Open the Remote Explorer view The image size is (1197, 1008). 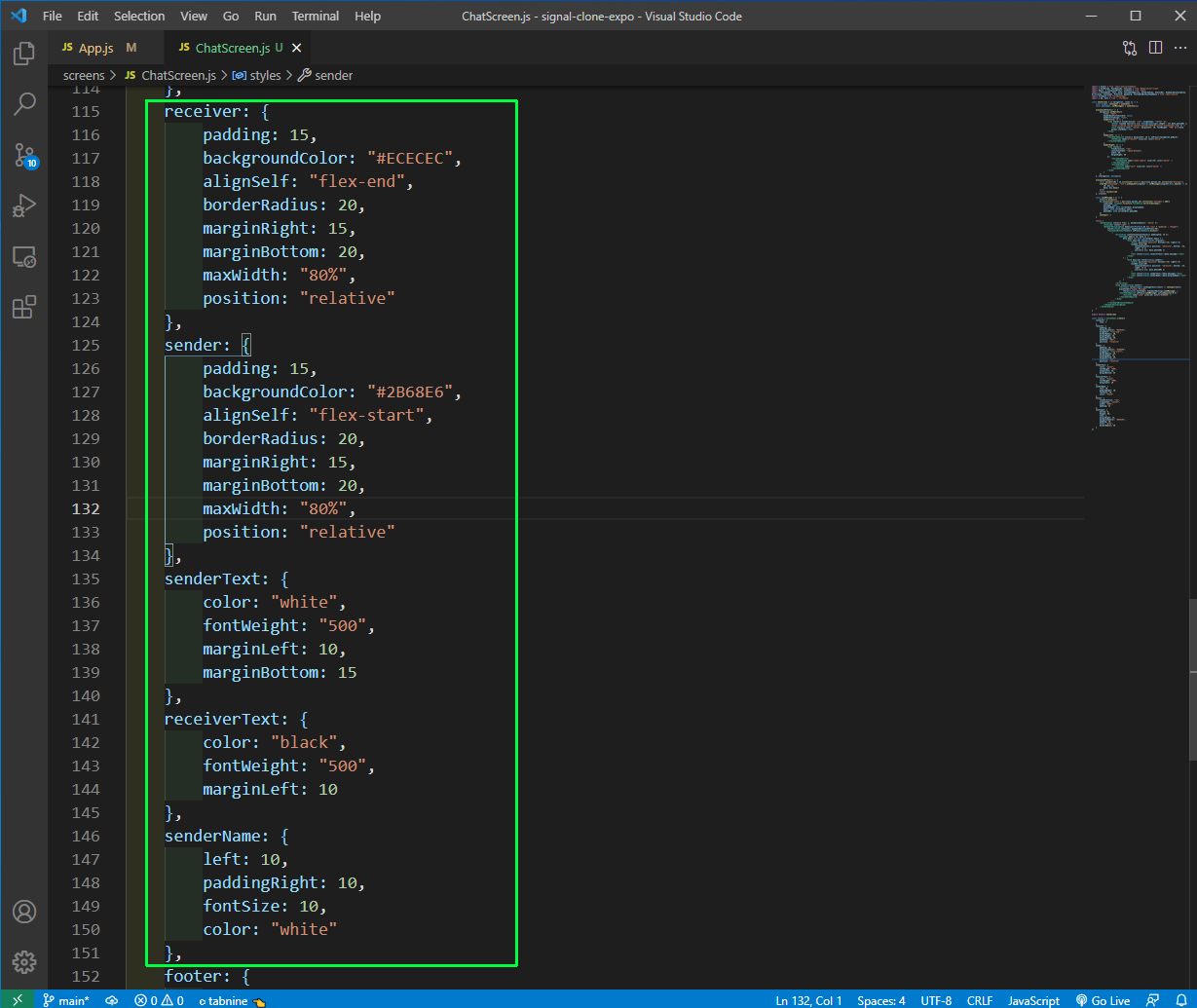24,257
